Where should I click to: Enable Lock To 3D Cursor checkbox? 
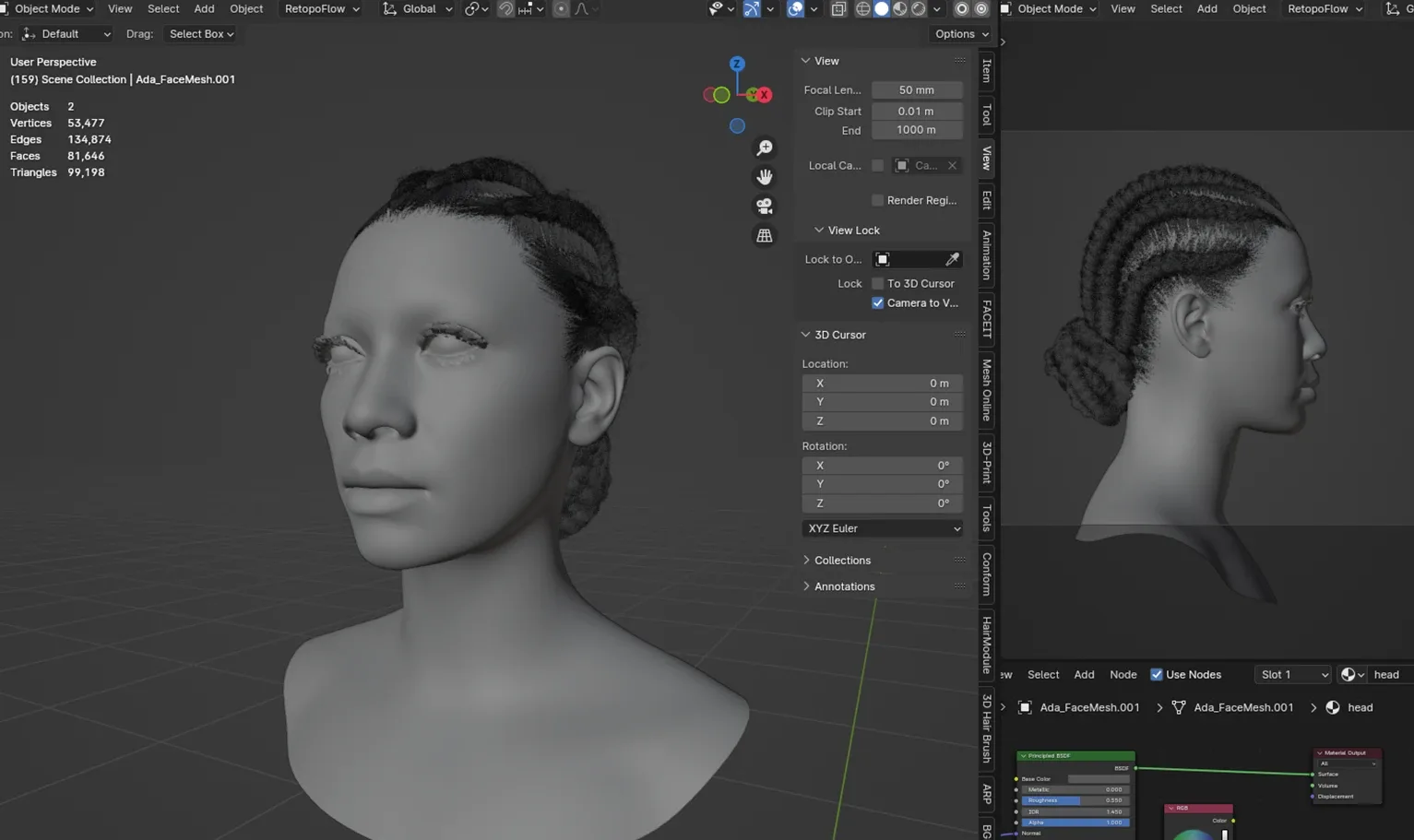(878, 283)
